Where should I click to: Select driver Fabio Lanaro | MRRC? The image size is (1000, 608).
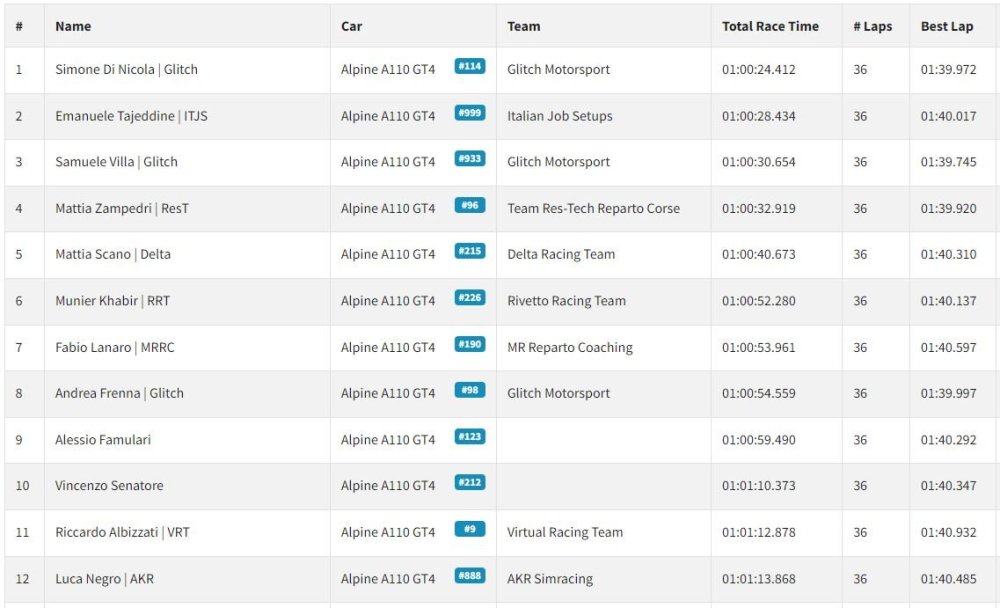click(x=115, y=348)
